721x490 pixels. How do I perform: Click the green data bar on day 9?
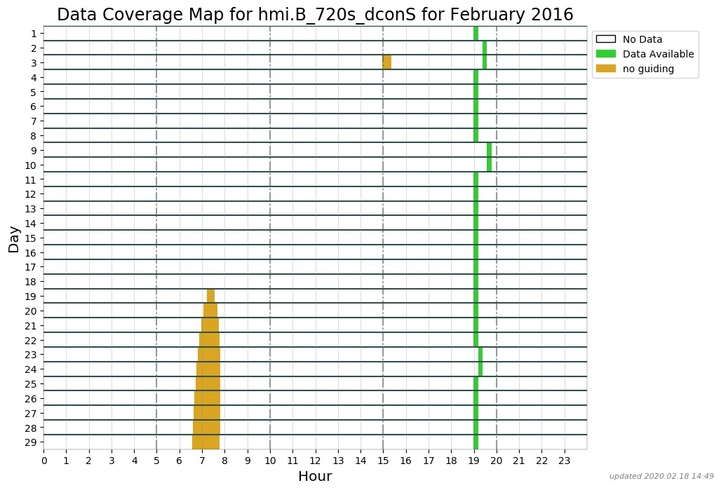(x=489, y=150)
